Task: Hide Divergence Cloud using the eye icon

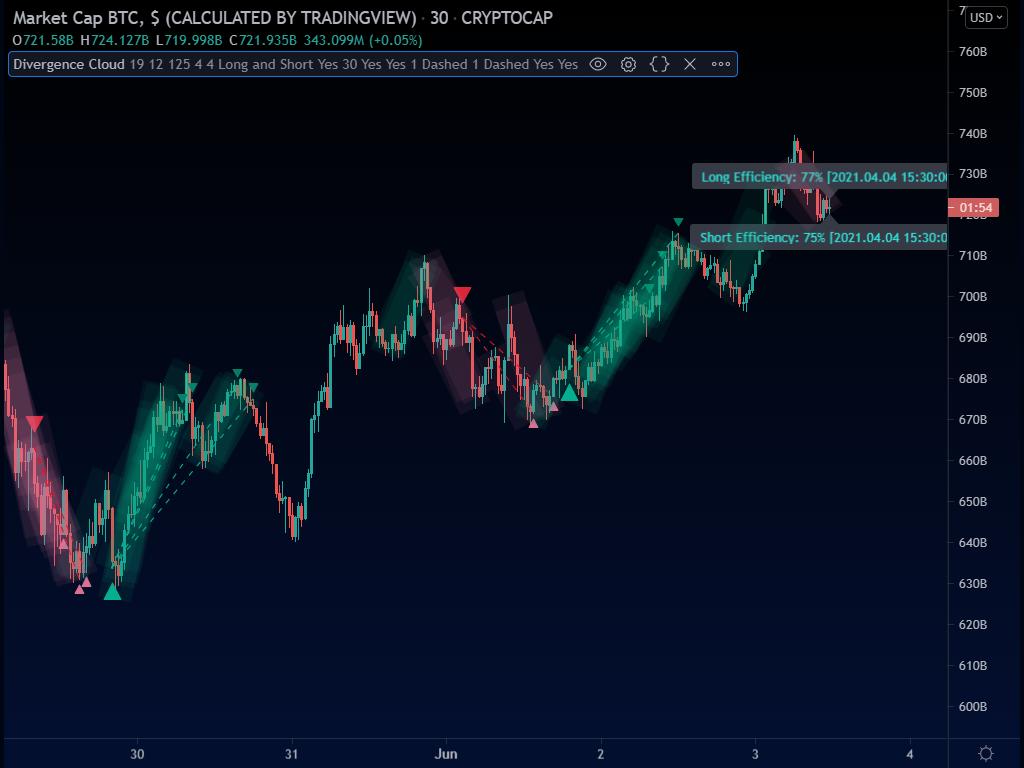Action: coord(597,64)
